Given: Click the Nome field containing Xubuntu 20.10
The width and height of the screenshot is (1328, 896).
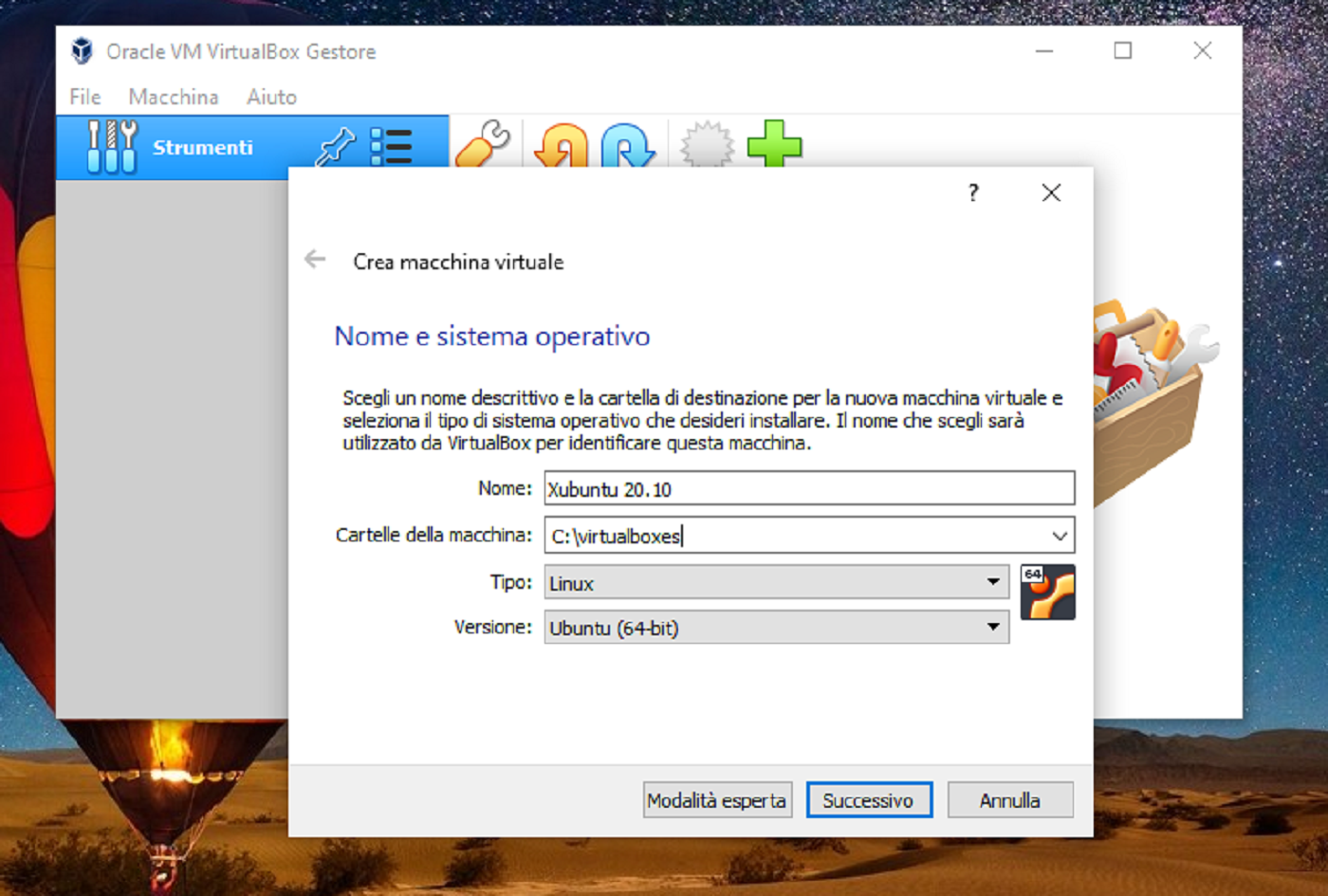Looking at the screenshot, I should coord(808,489).
